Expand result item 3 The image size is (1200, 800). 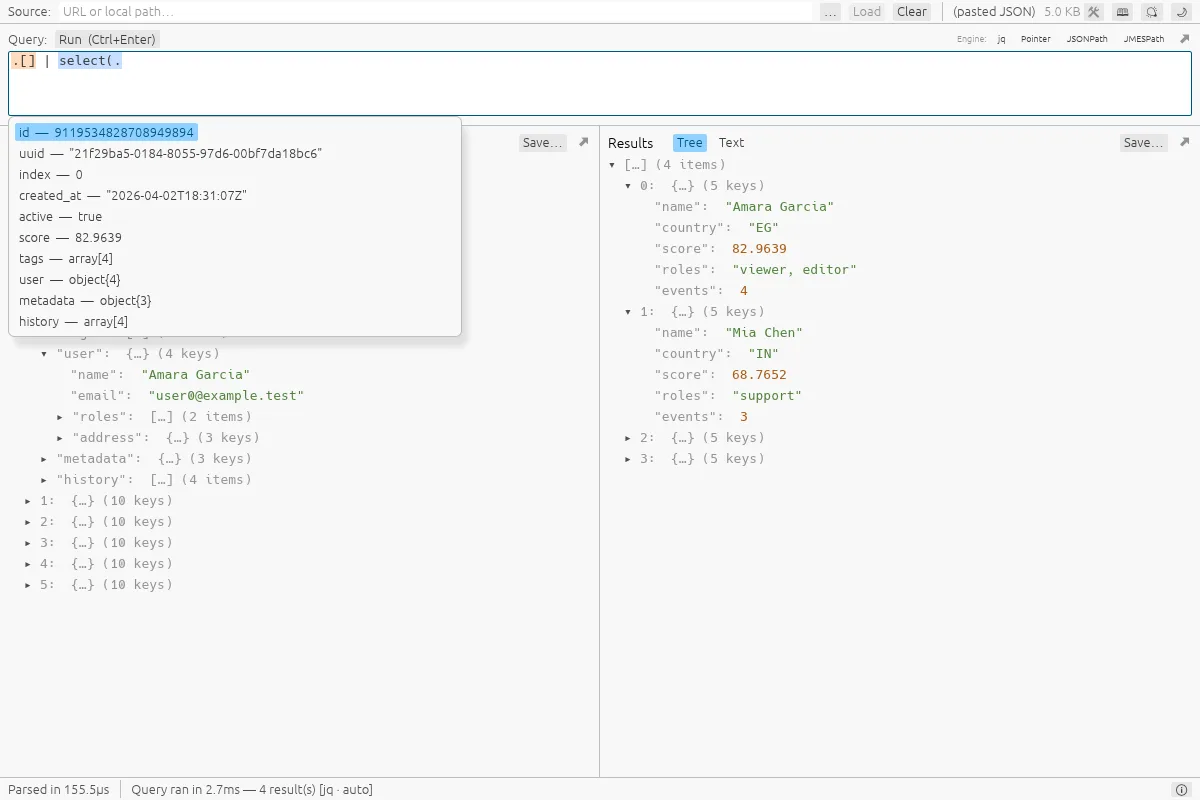tap(628, 459)
